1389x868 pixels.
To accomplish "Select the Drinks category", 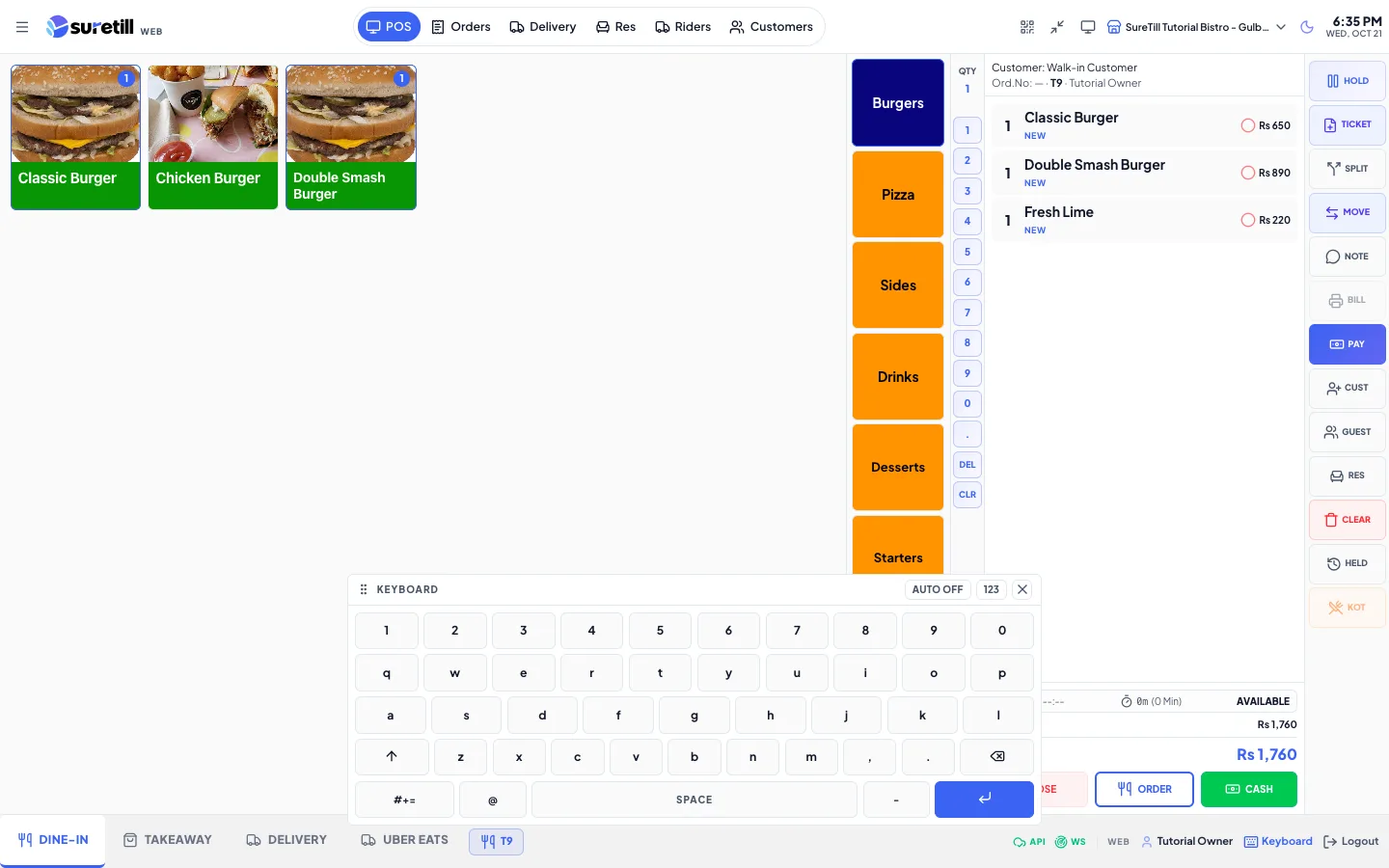I will [898, 376].
